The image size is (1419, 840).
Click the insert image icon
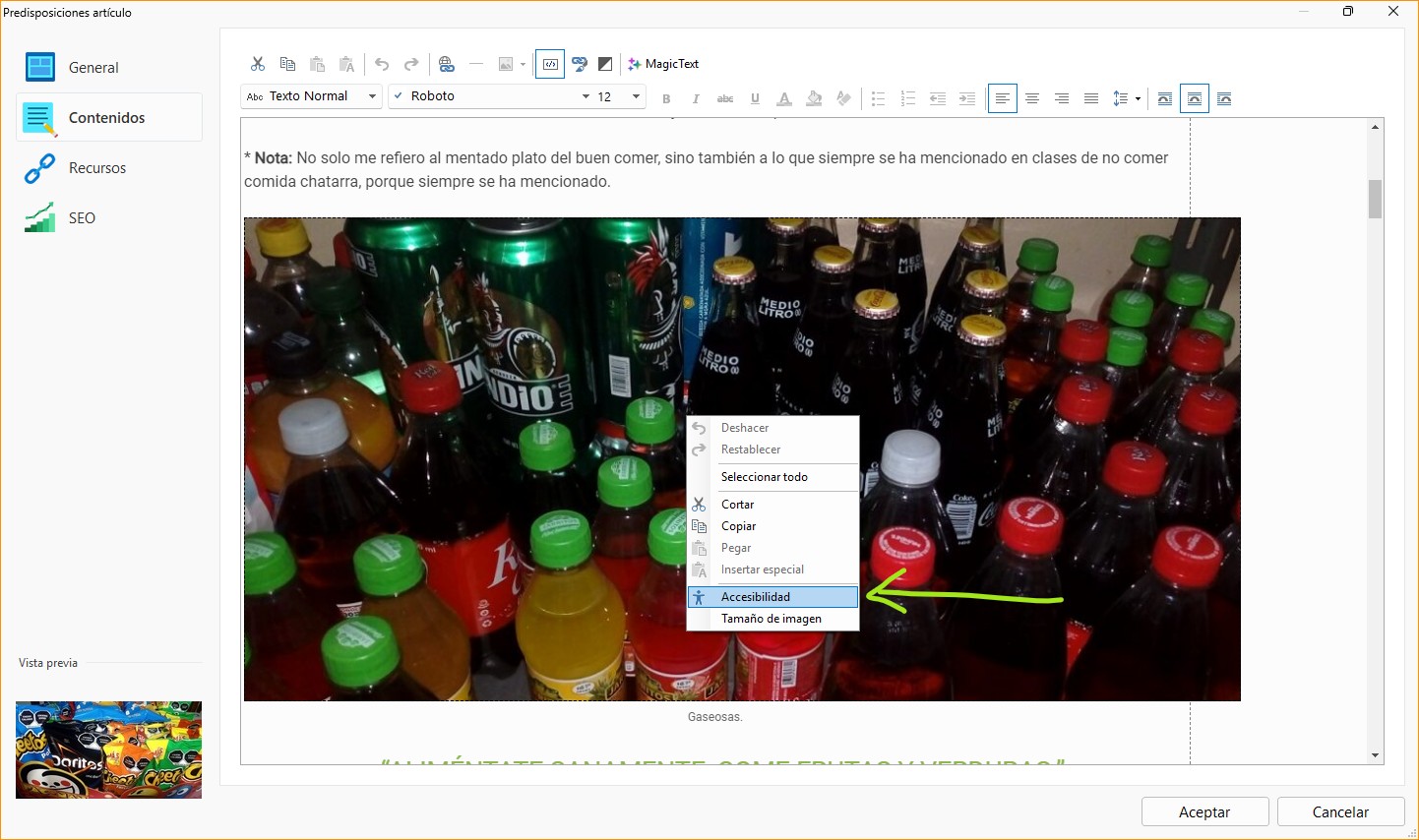[x=506, y=64]
